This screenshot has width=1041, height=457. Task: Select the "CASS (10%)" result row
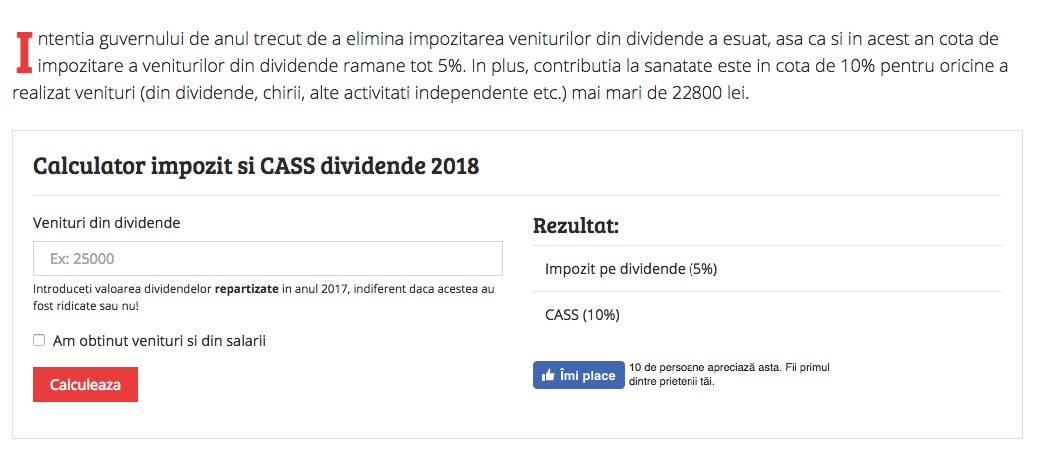pos(767,315)
